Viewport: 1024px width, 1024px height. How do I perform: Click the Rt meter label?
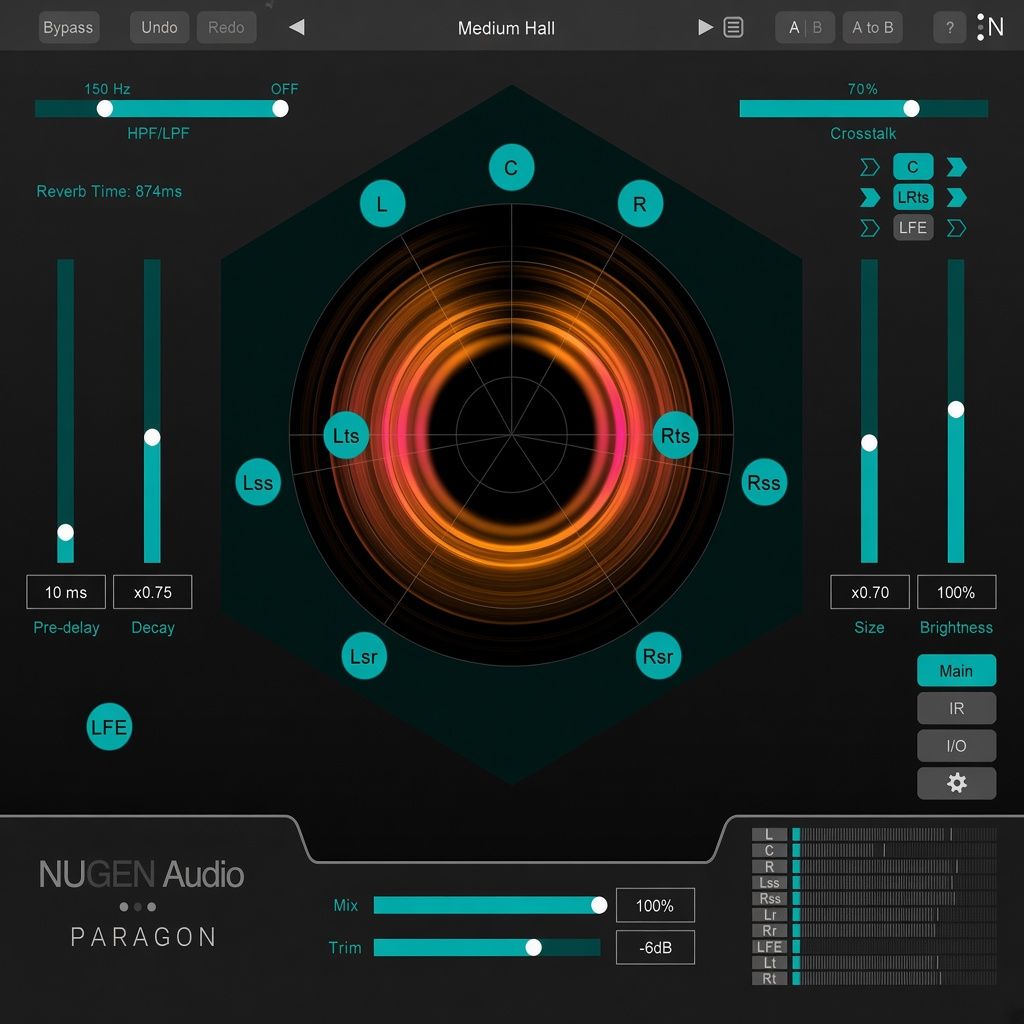click(769, 978)
